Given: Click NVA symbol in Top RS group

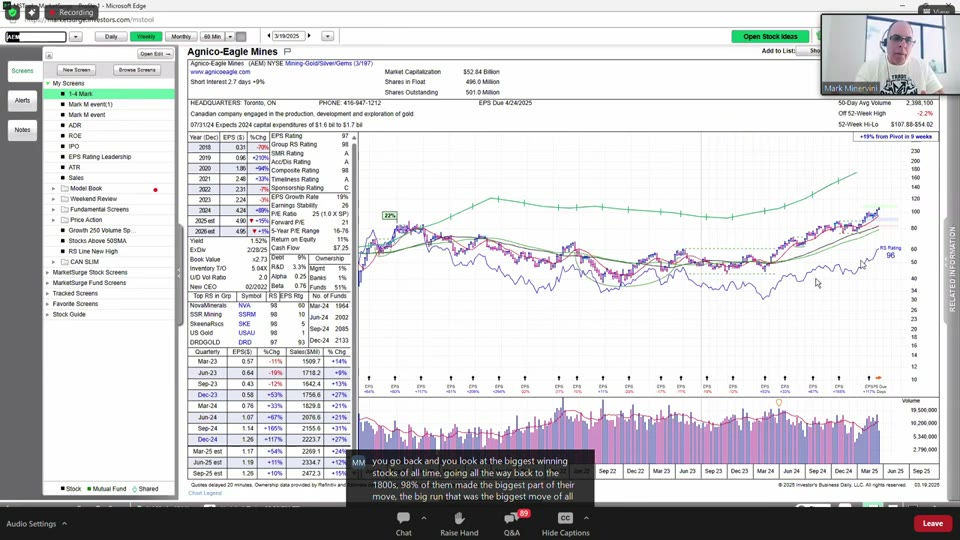Looking at the screenshot, I should (x=244, y=305).
